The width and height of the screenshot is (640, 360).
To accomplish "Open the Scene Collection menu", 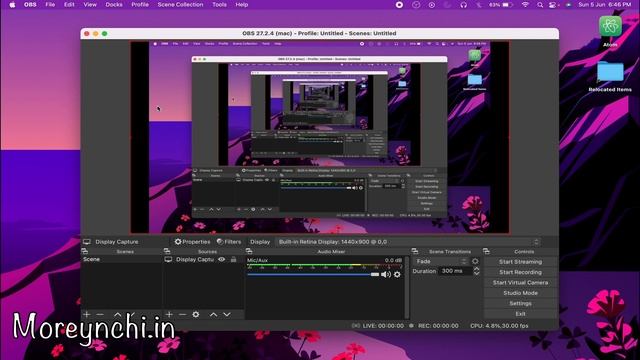I will (180, 5).
